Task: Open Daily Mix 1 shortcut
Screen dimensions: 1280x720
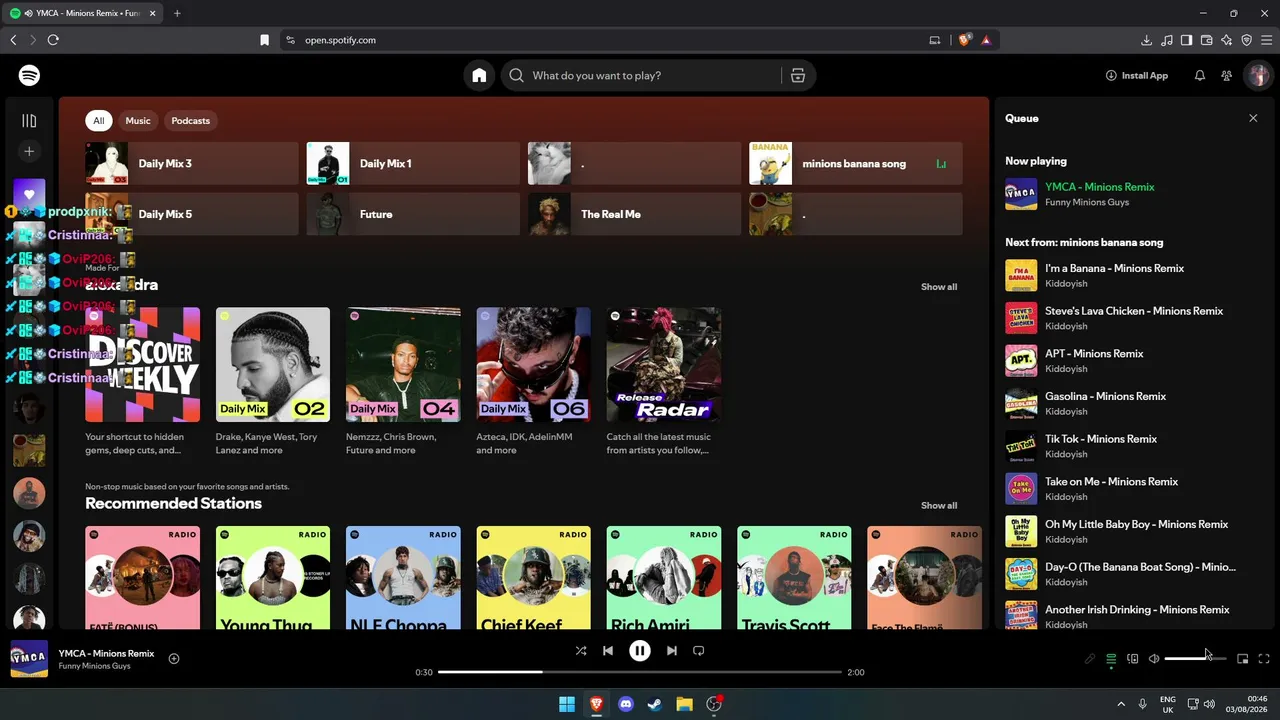Action: click(x=413, y=164)
